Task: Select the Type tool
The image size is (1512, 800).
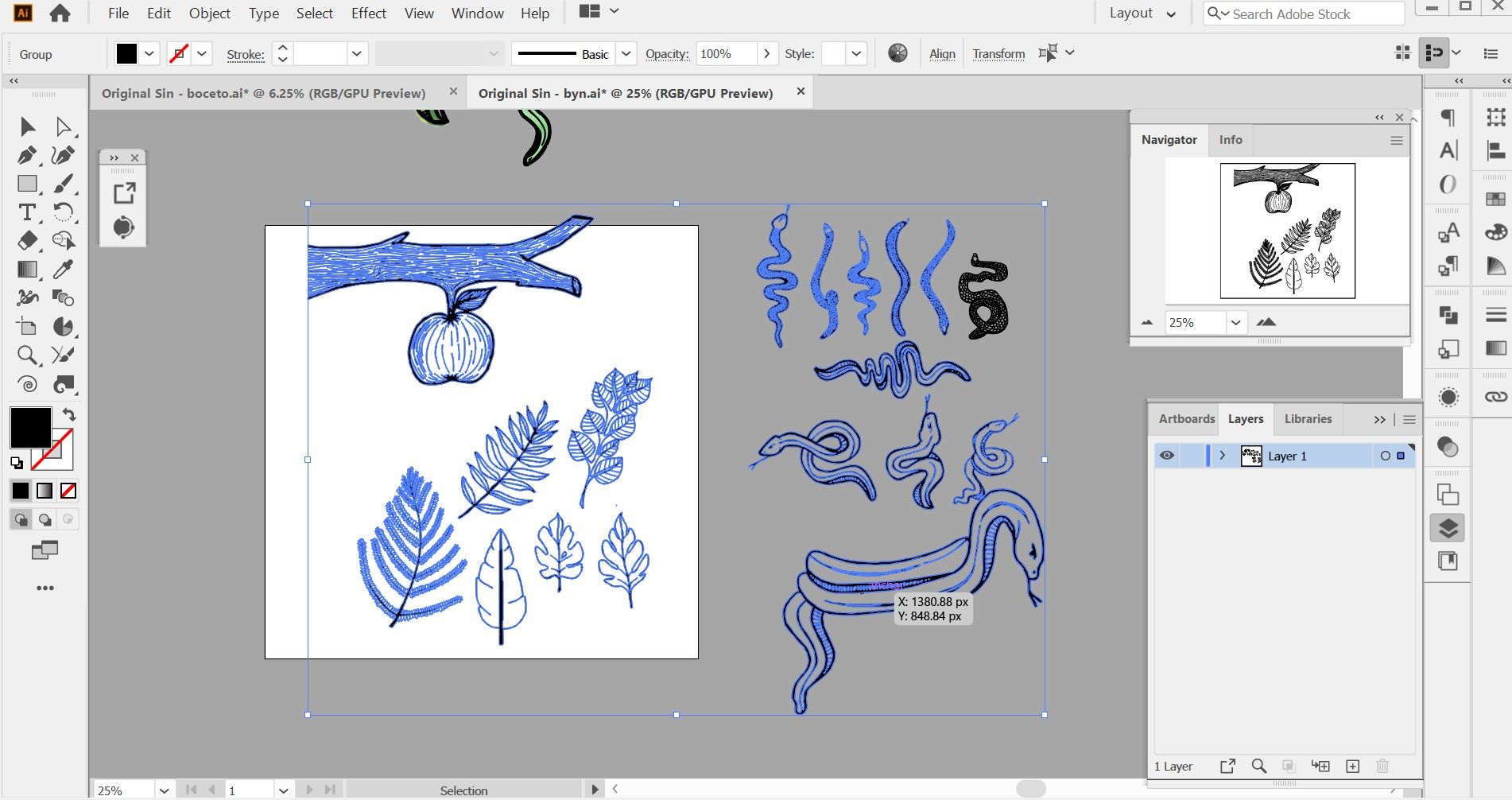Action: click(27, 212)
